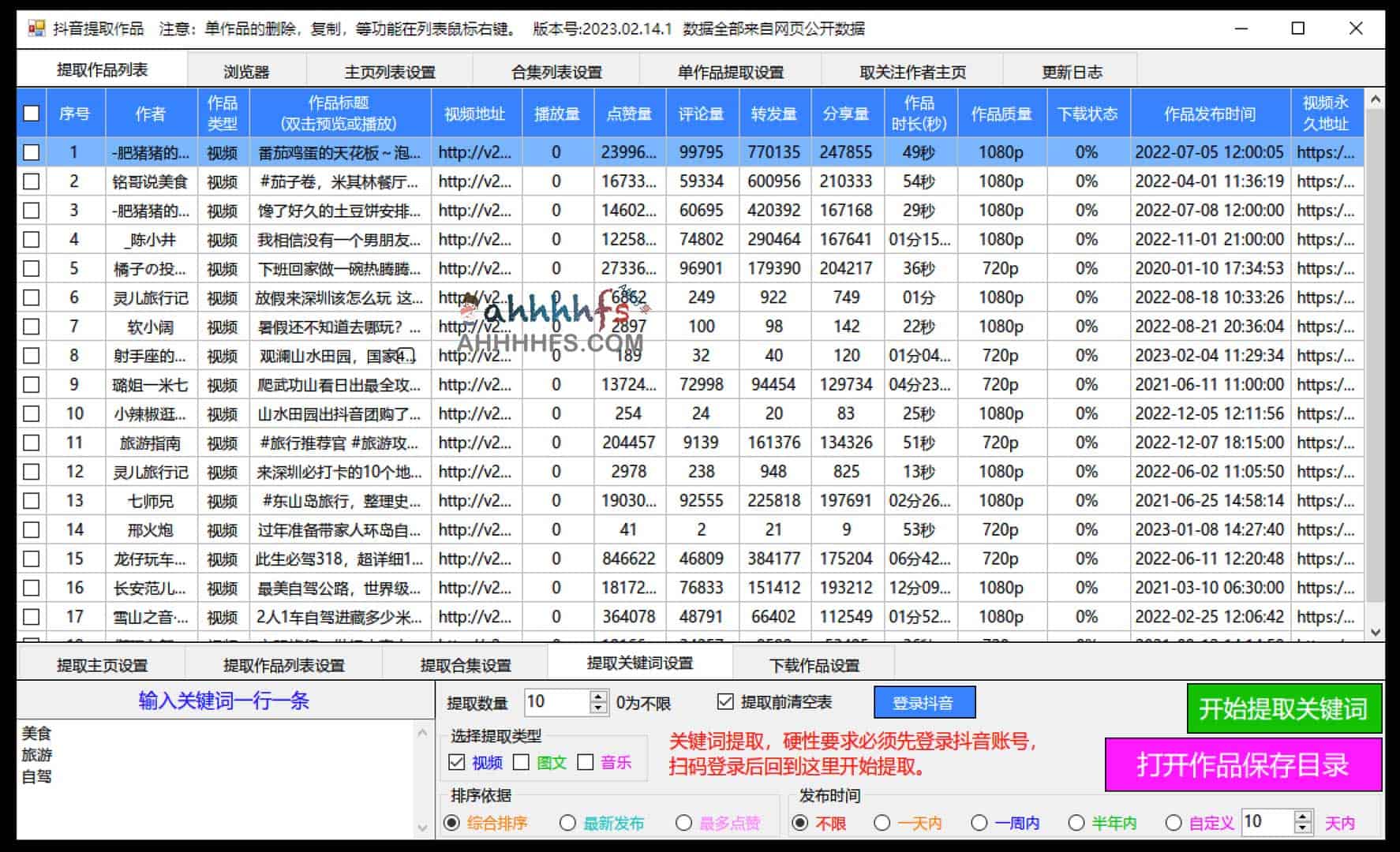Switch to the 浏览器 tab
Image resolution: width=1400 pixels, height=852 pixels.
[247, 70]
